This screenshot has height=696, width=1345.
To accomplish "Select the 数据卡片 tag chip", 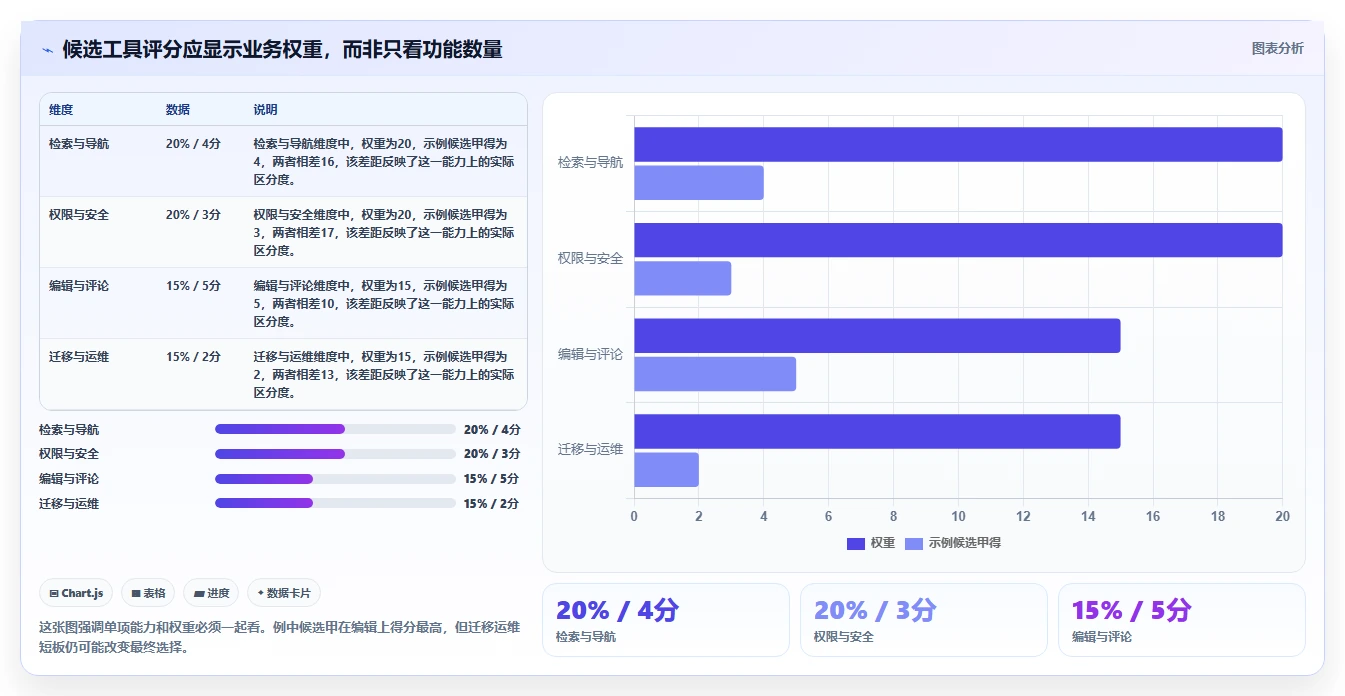I will [x=284, y=593].
